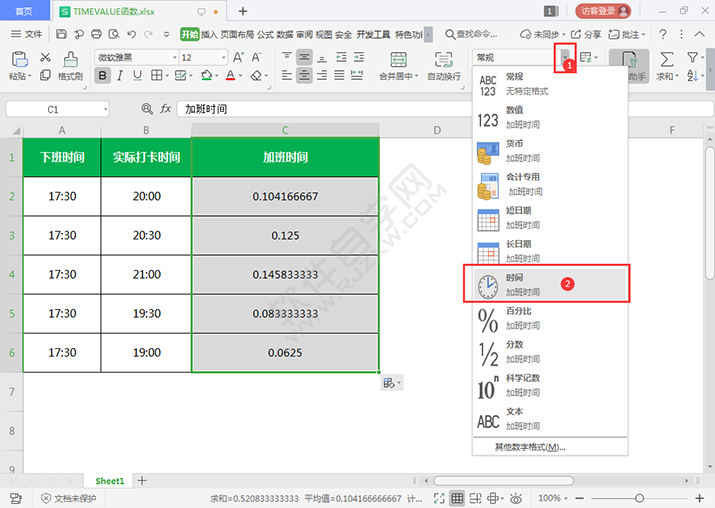The image size is (715, 508).
Task: Choose the Currency number format
Action: click(x=548, y=149)
